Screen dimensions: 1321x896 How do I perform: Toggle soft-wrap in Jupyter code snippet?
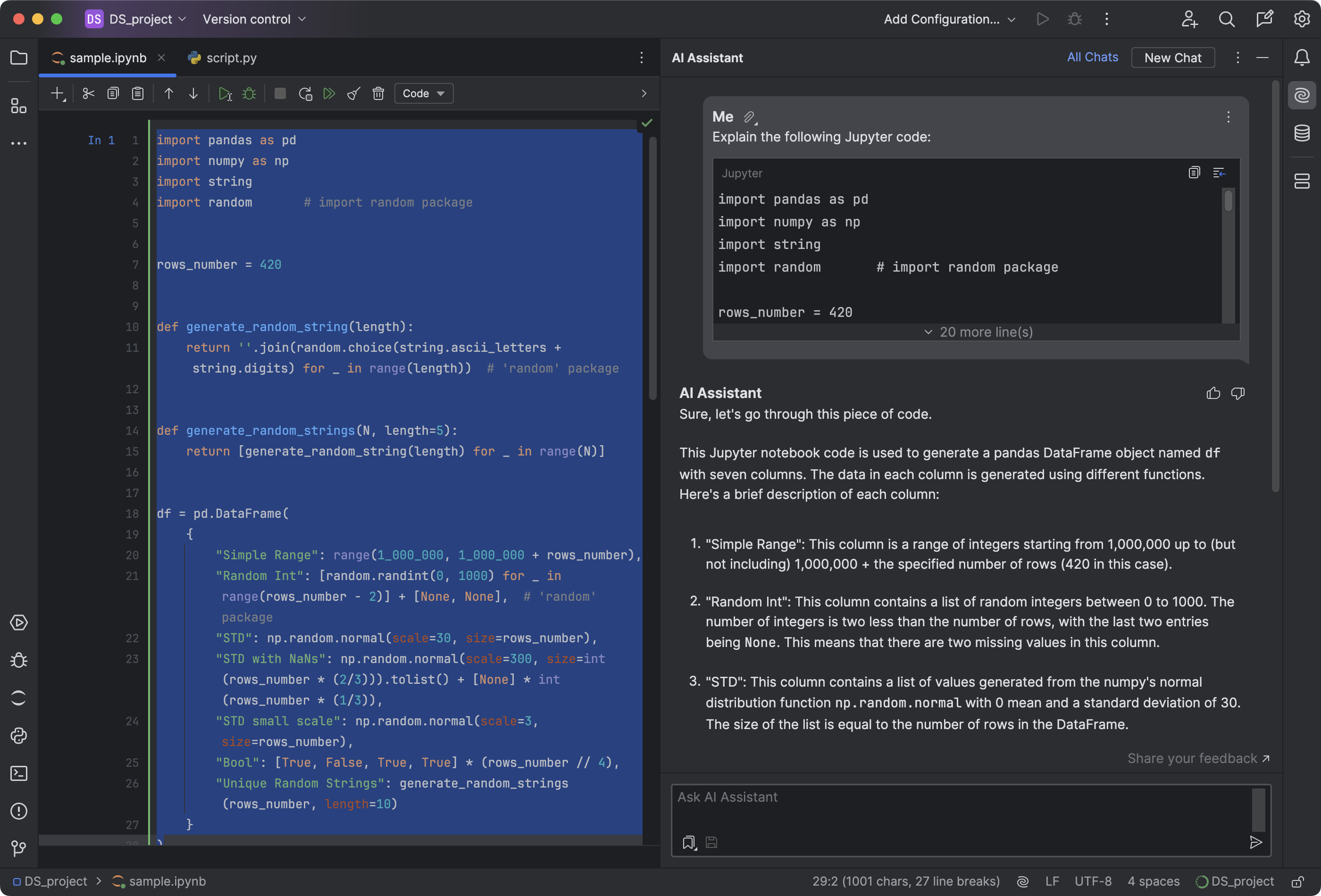pyautogui.click(x=1219, y=173)
